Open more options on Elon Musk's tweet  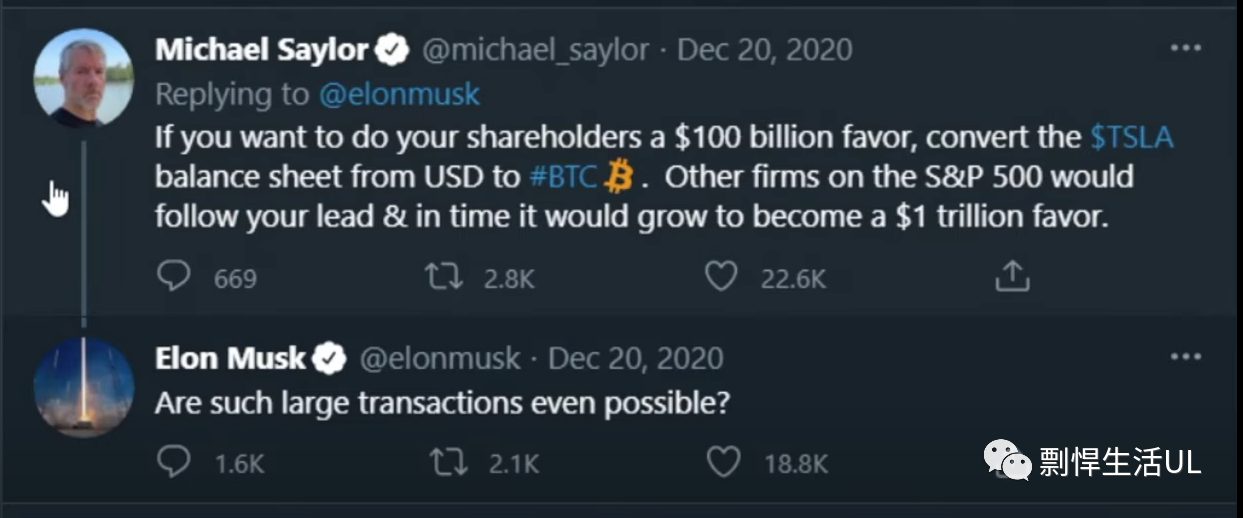[x=1186, y=355]
